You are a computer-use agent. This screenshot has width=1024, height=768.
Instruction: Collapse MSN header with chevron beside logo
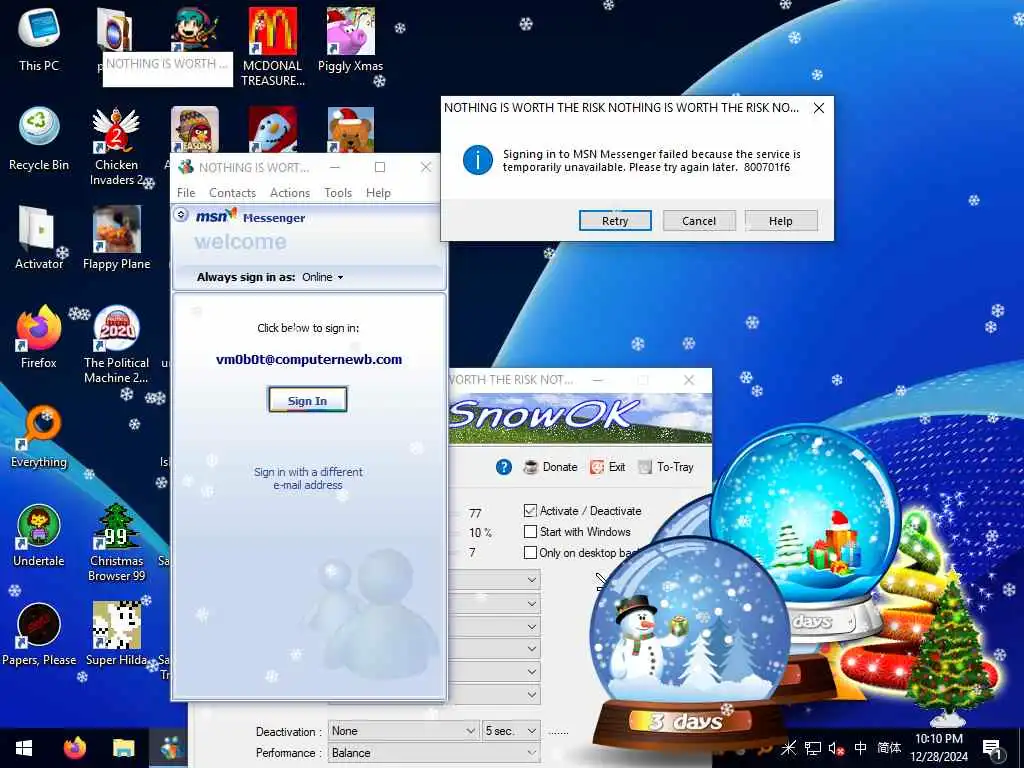[x=181, y=215]
